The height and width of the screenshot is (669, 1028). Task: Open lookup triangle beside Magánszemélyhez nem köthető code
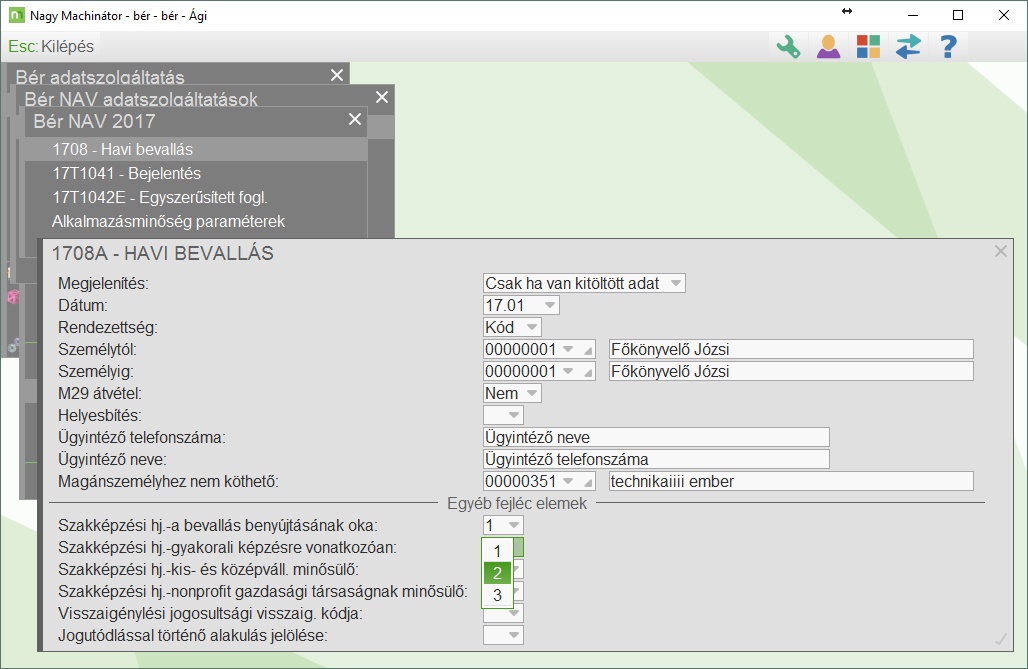click(588, 484)
